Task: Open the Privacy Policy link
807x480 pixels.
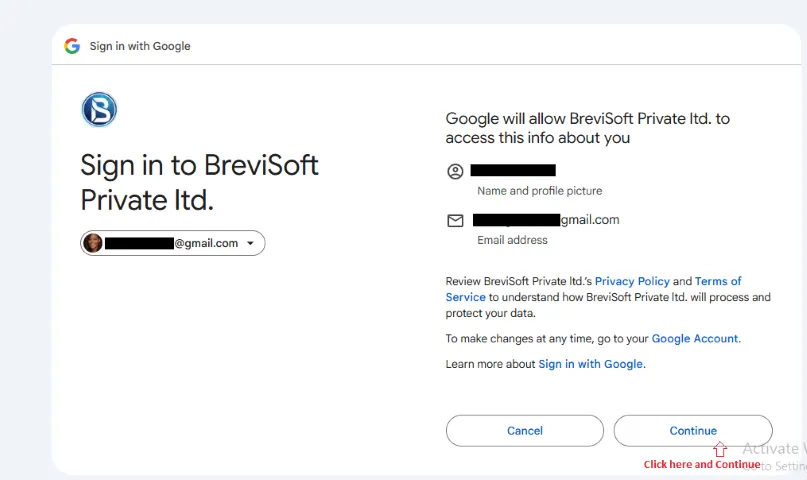Action: [x=632, y=282]
